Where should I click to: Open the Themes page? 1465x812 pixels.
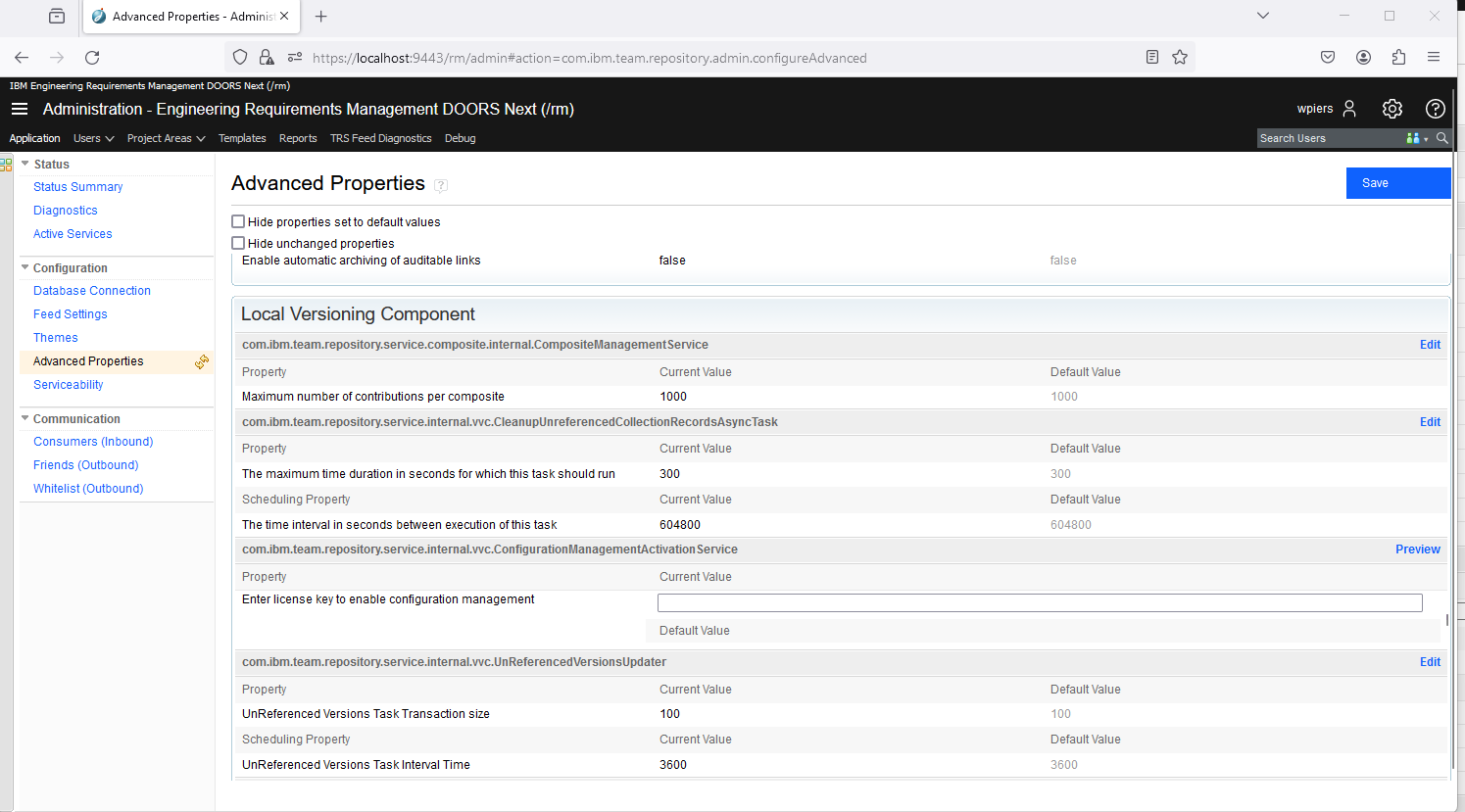(x=56, y=338)
